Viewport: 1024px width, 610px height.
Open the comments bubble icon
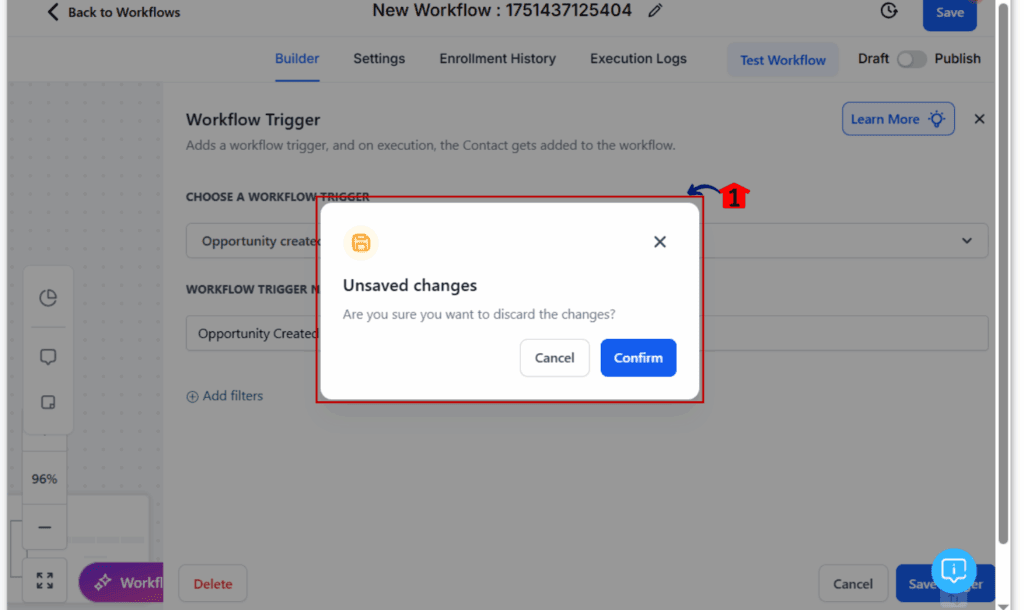[x=48, y=357]
